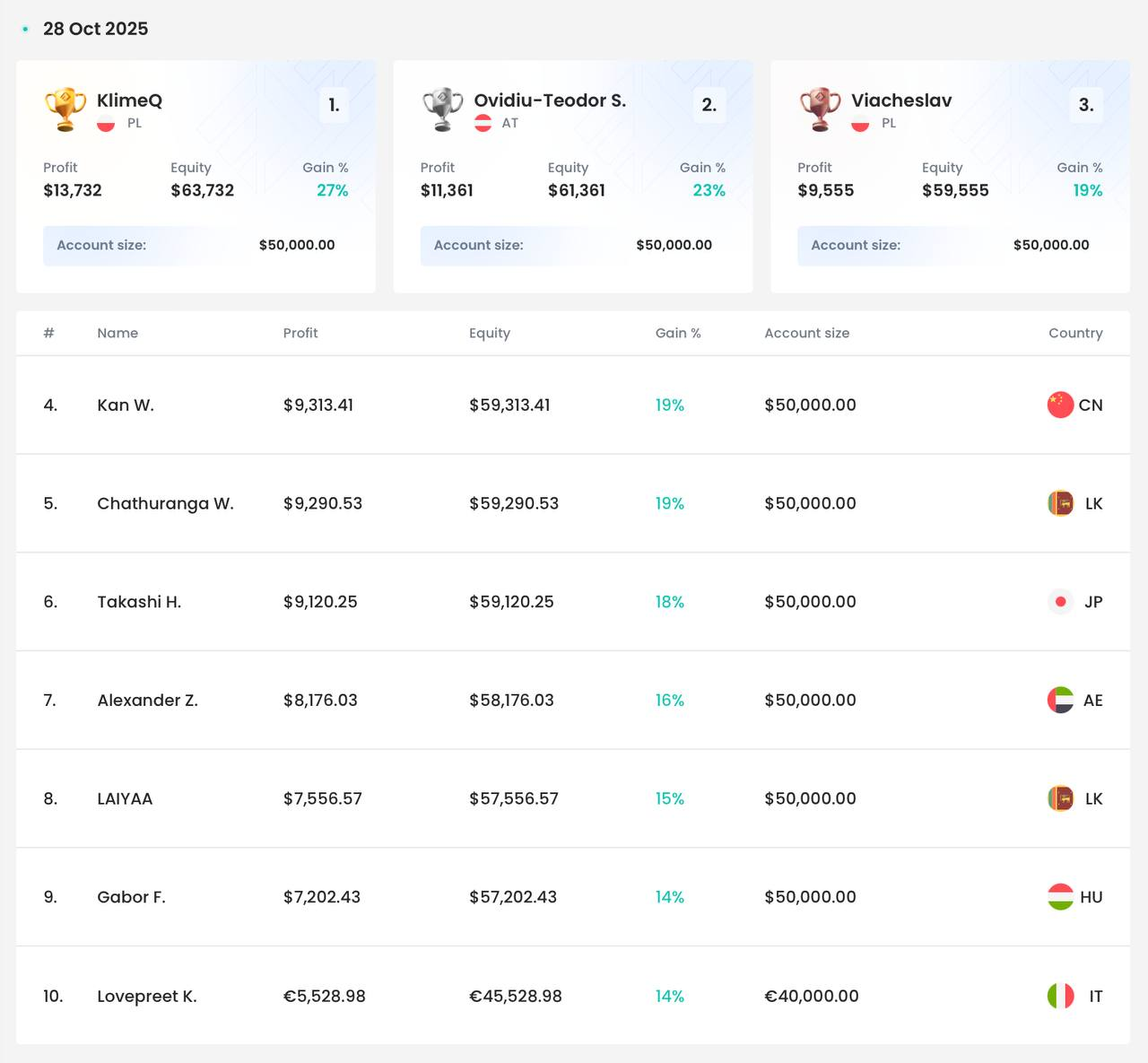Click the 28 Oct 2025 date heading

(95, 29)
